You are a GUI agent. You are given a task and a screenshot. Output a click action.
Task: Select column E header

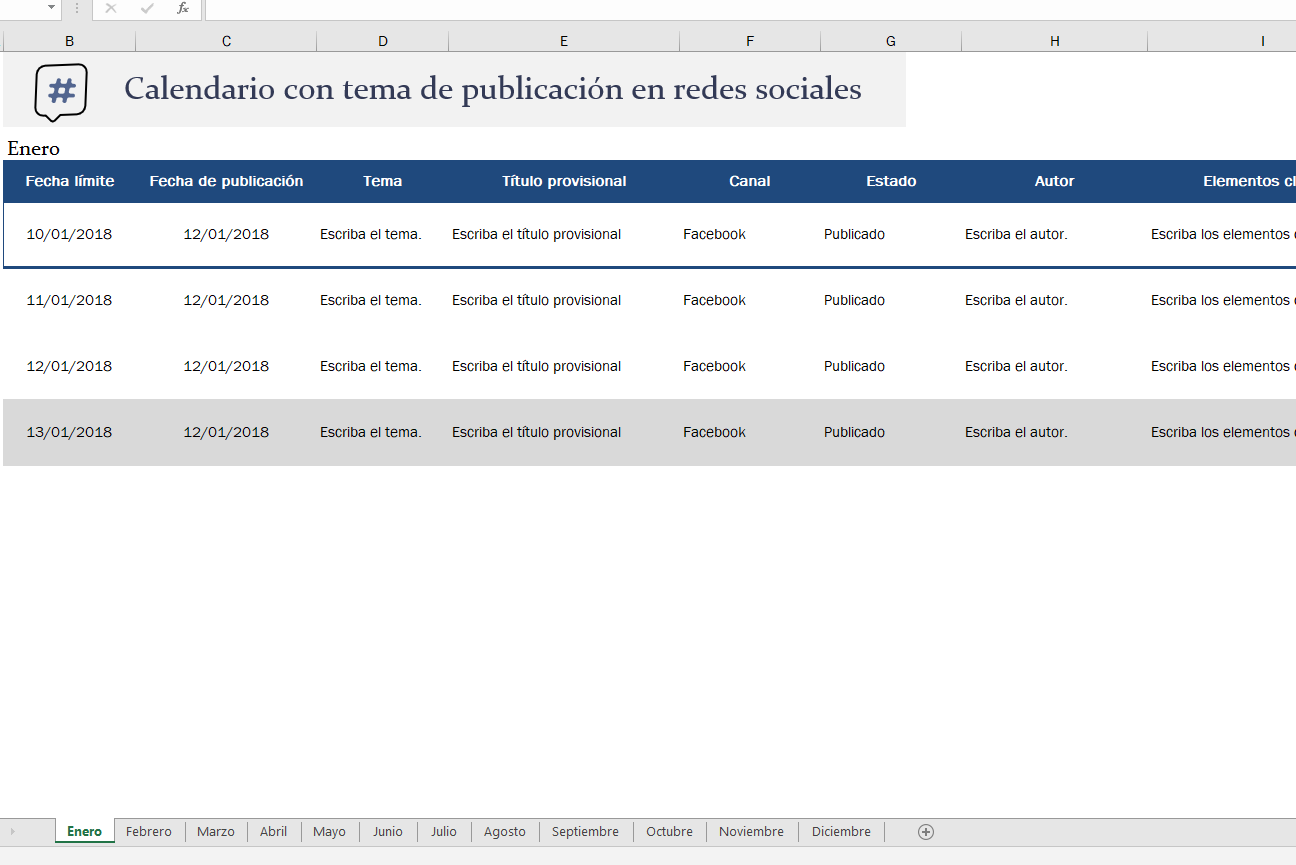pyautogui.click(x=563, y=40)
